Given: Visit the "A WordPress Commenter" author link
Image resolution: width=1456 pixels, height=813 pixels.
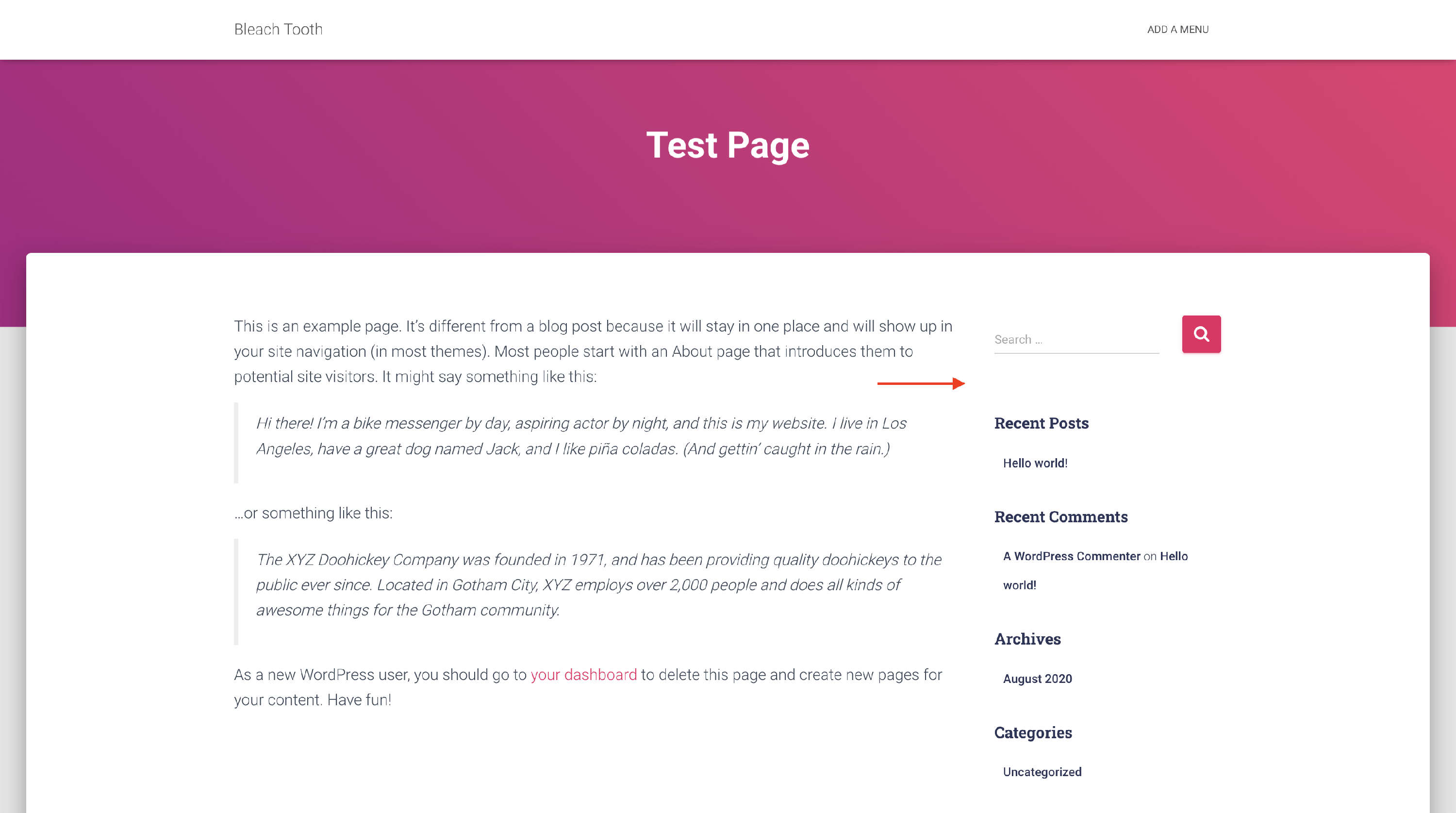Looking at the screenshot, I should pos(1071,556).
